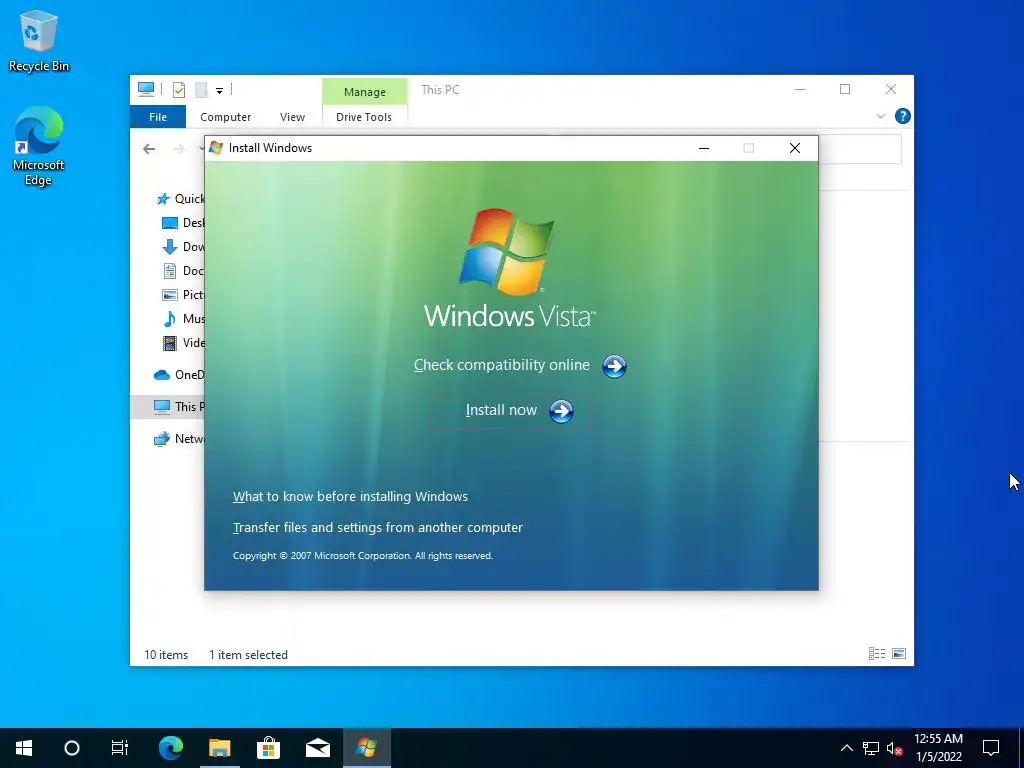This screenshot has width=1024, height=768.
Task: Open the clock and date flyout
Action: click(938, 748)
